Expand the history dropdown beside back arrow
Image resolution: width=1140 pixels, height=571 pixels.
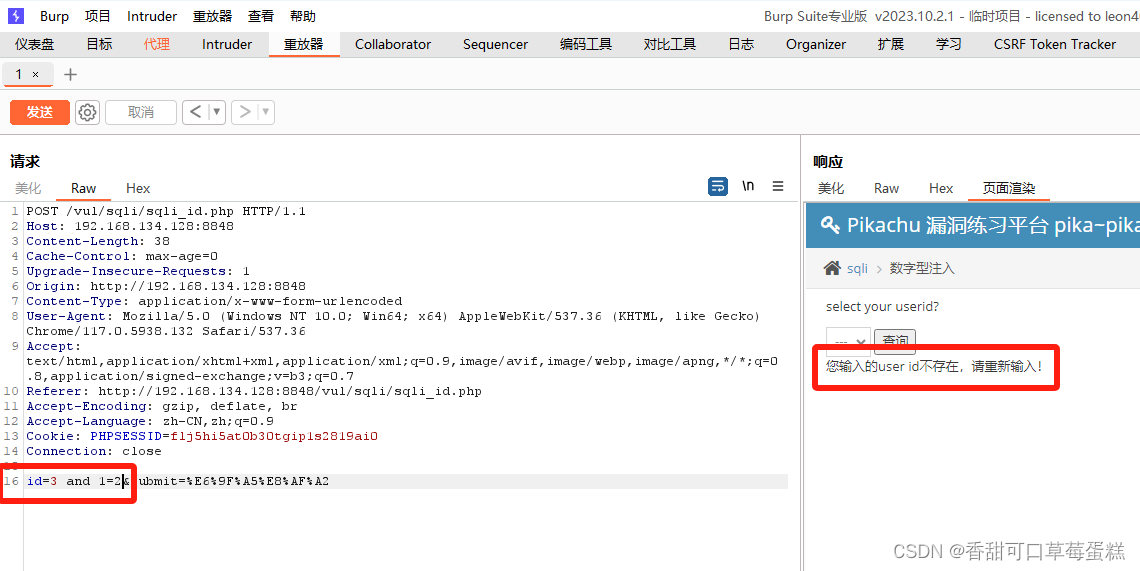217,112
